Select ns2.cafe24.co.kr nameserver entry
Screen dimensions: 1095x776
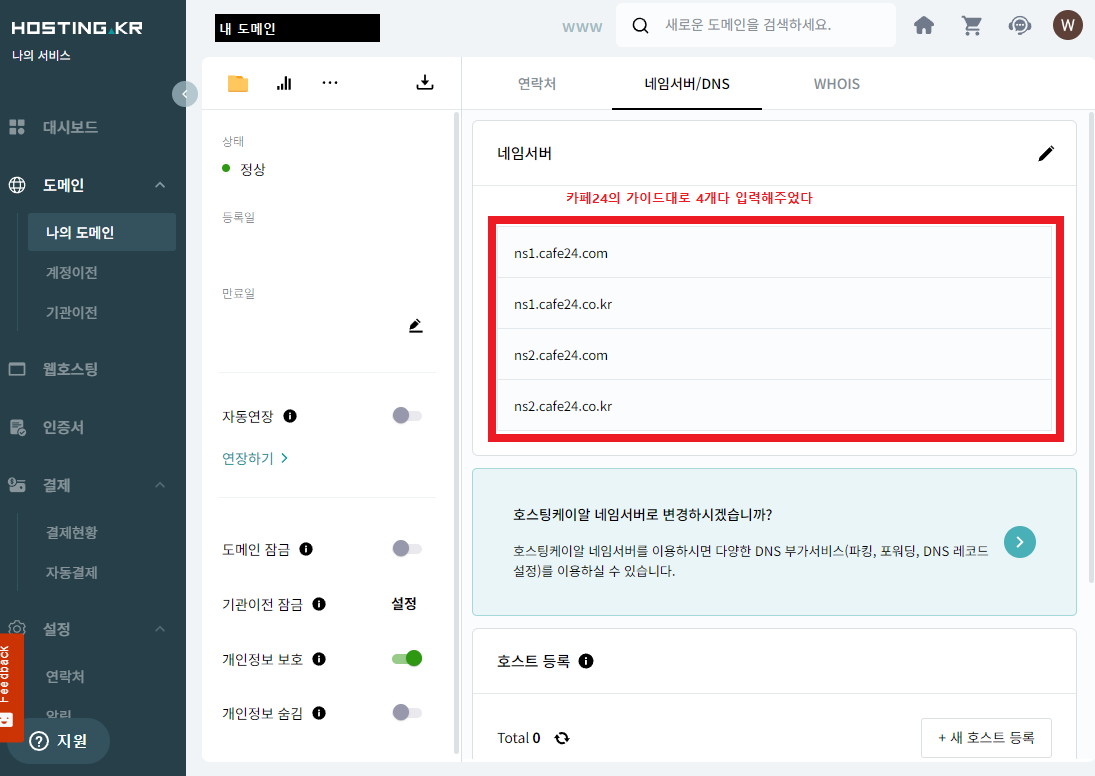774,406
